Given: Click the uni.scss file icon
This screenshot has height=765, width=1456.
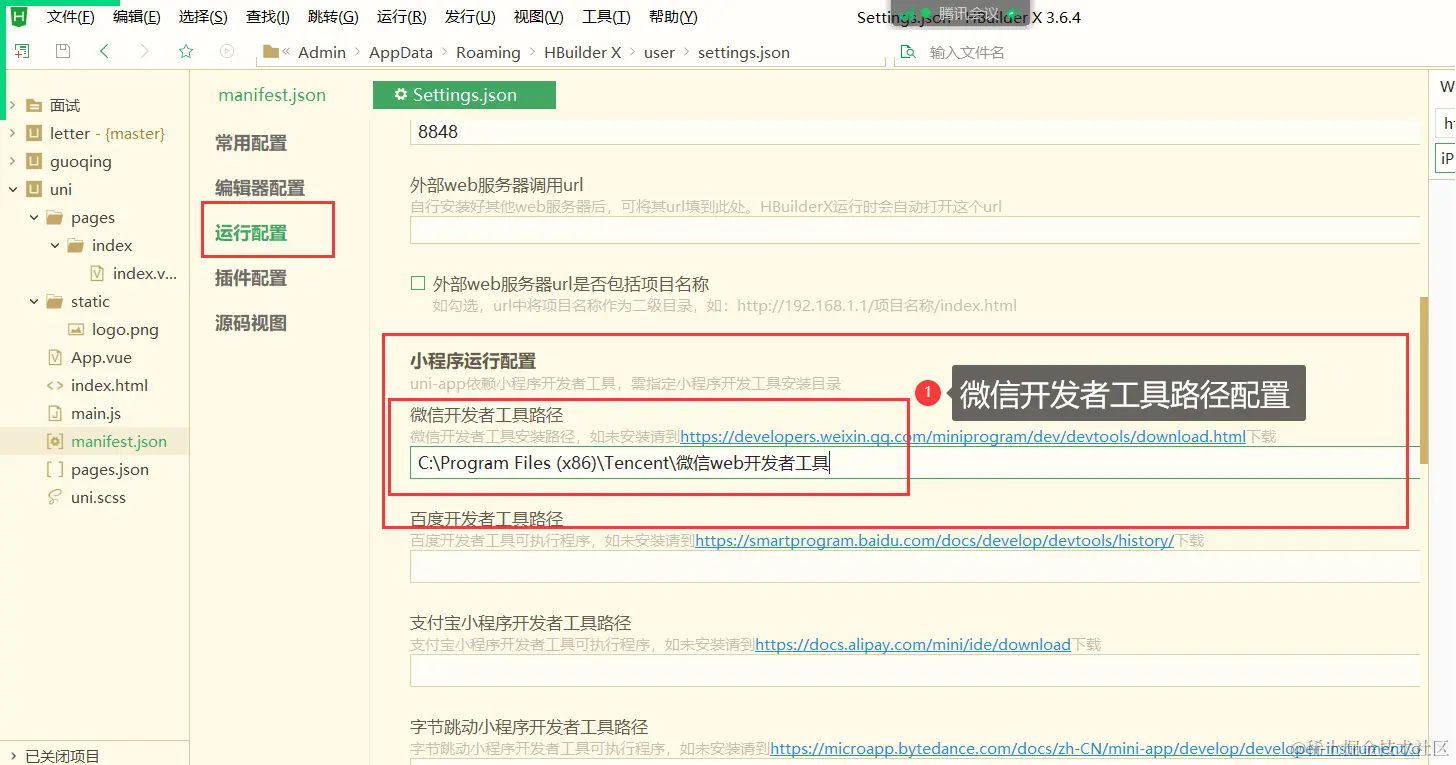Looking at the screenshot, I should pos(55,497).
